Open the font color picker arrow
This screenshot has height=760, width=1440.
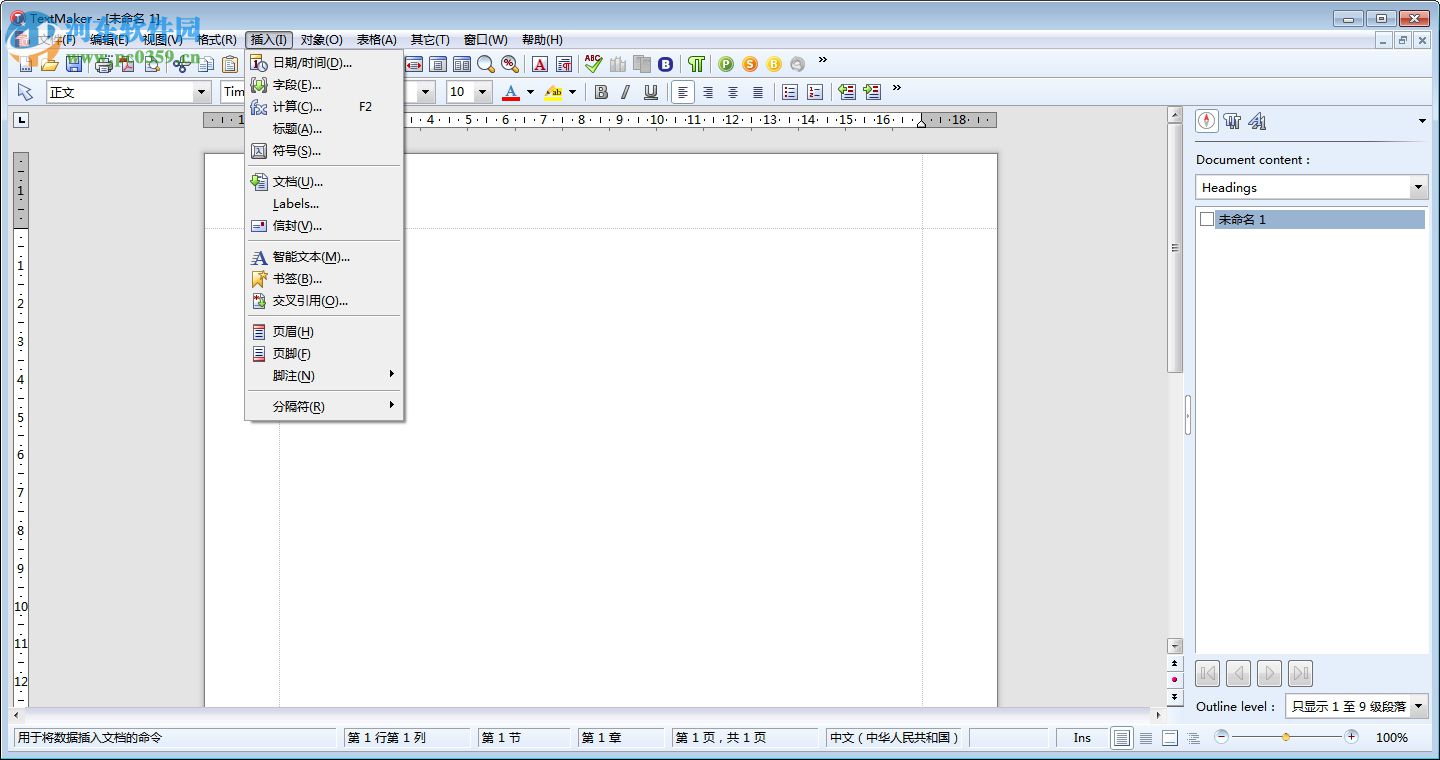click(x=529, y=92)
